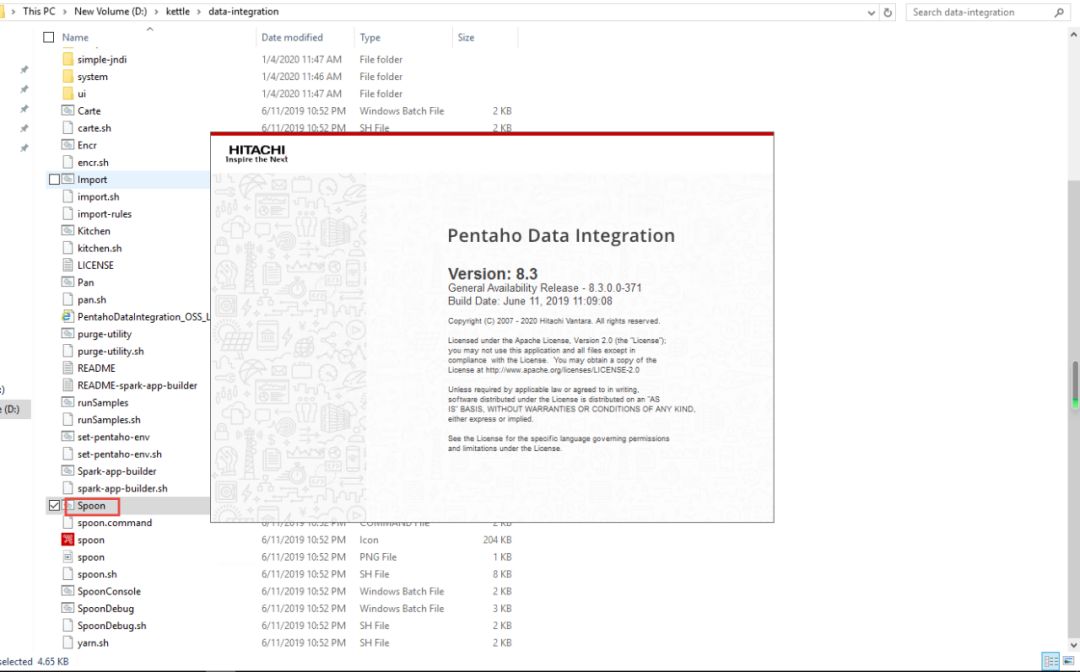Click the Kitchen batch file icon
The height and width of the screenshot is (672, 1080).
tap(68, 231)
